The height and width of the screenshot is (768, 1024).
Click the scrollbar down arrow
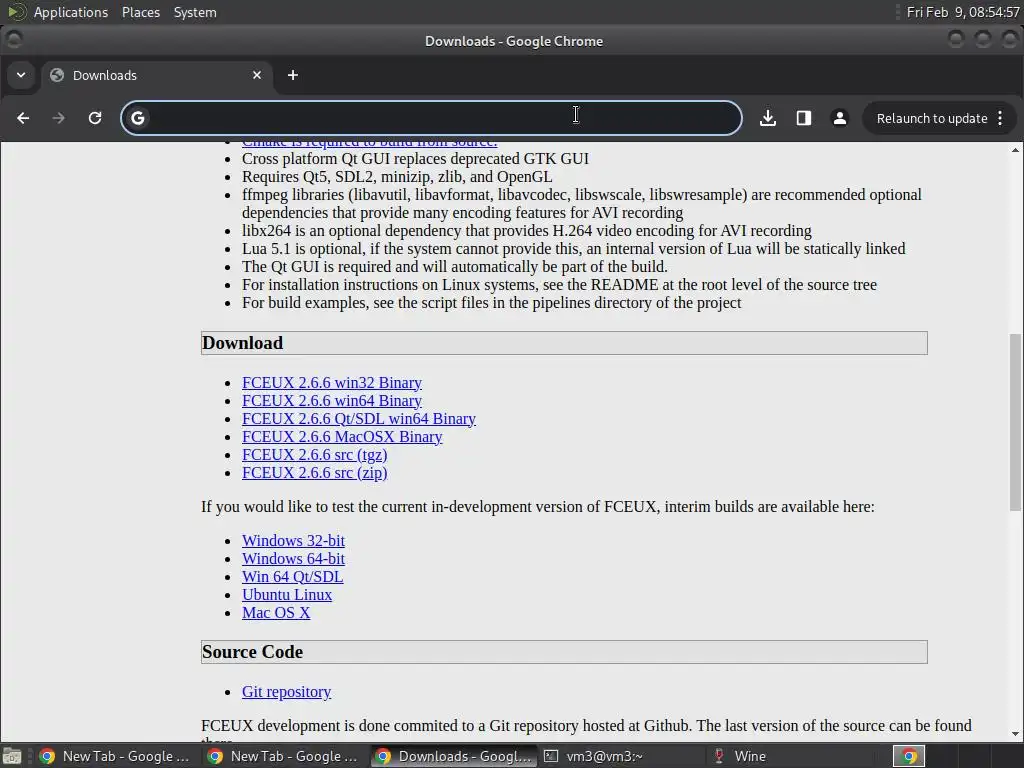click(x=1015, y=734)
